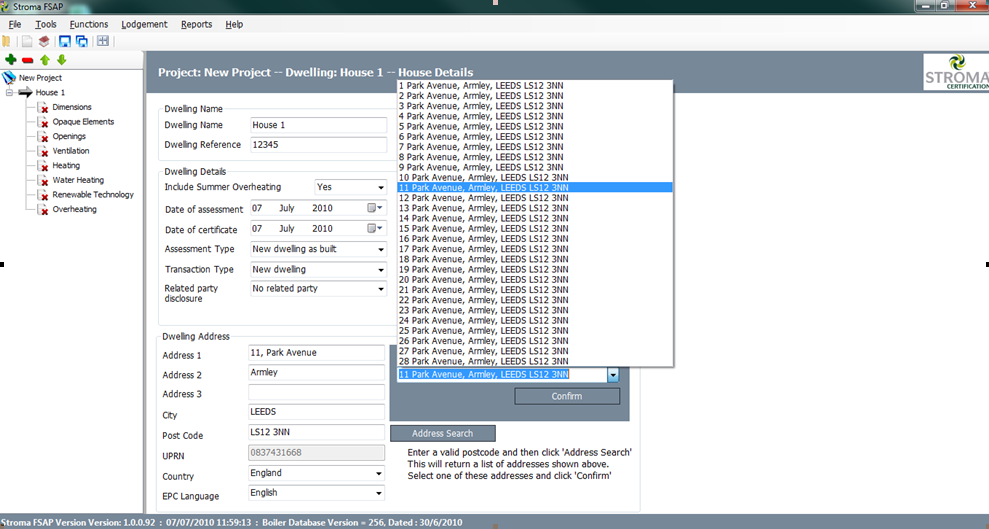Screen dimensions: 989x529
Task: Click the black arrow beside House 1
Action: tap(25, 93)
